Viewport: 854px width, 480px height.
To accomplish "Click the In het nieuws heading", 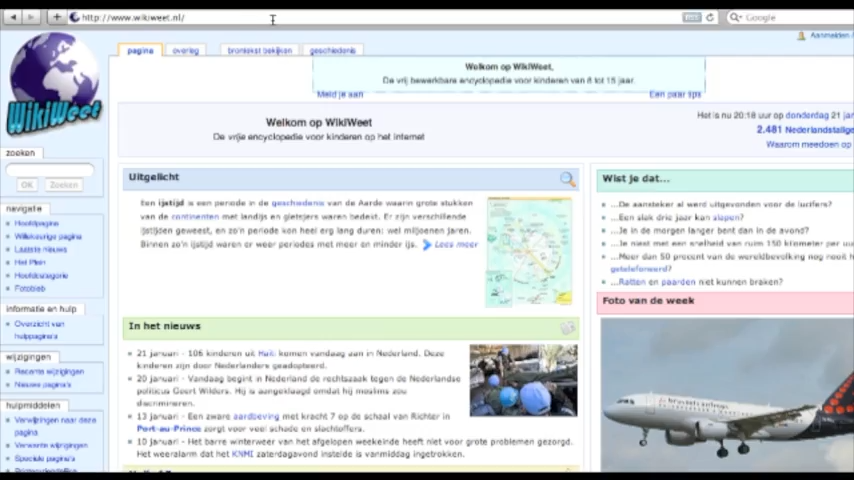I will 164,326.
